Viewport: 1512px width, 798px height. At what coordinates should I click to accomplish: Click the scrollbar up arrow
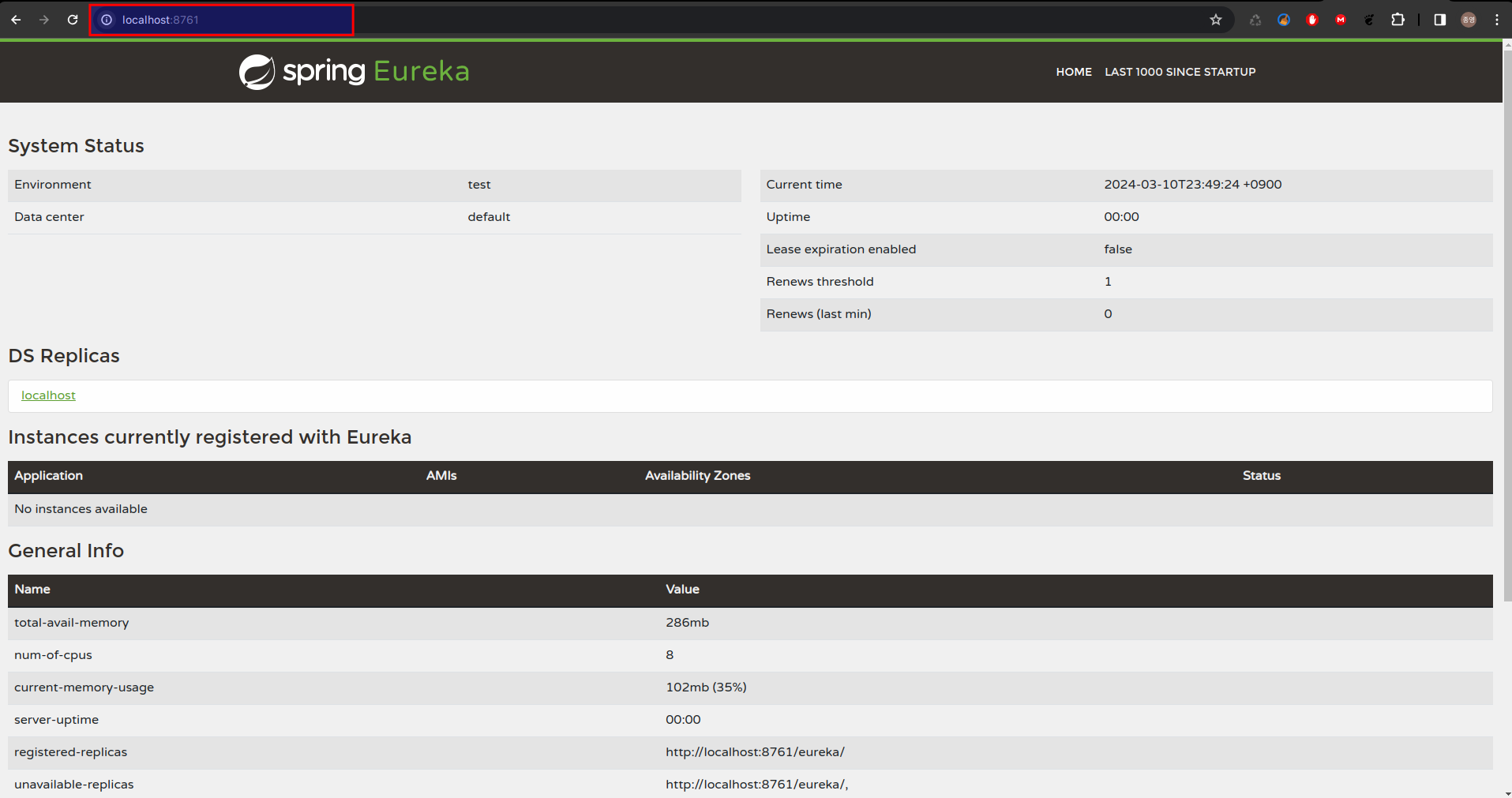click(1506, 46)
